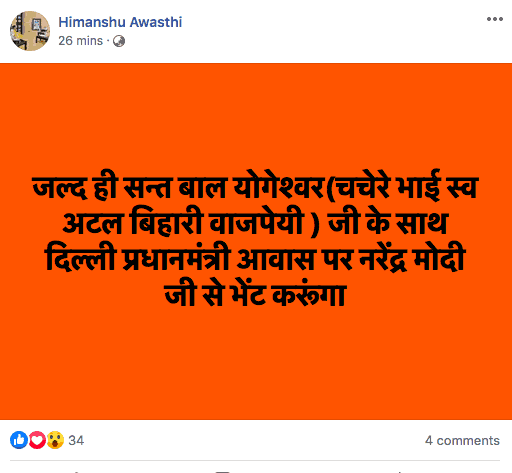512x473 pixels.
Task: Click the words नरेंद्र मोदी
Action: coord(412,258)
